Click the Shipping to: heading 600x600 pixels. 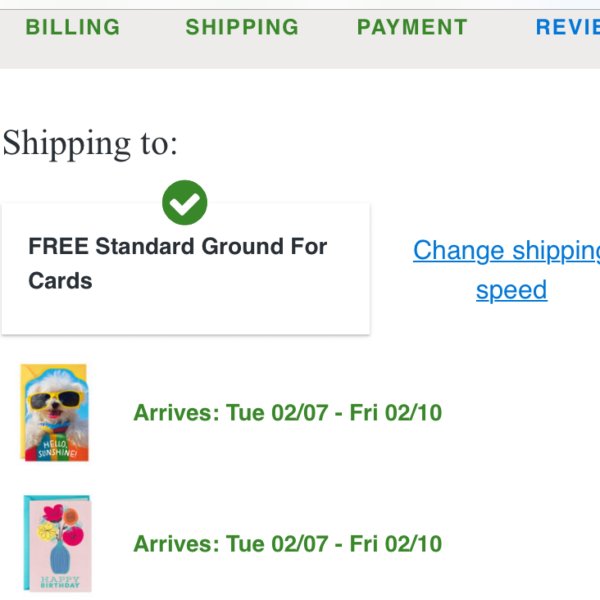90,144
